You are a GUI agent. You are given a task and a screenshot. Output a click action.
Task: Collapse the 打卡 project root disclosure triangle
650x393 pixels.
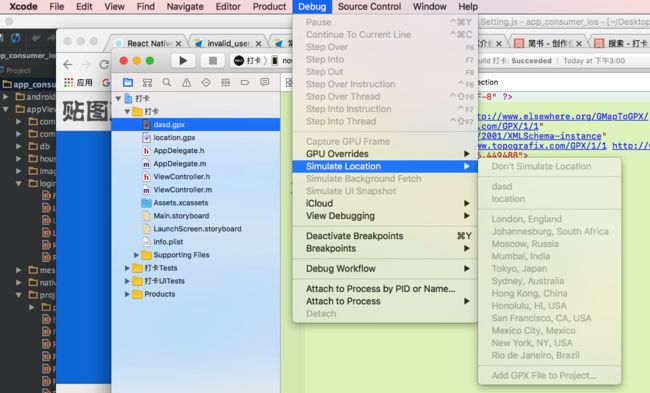[118, 99]
